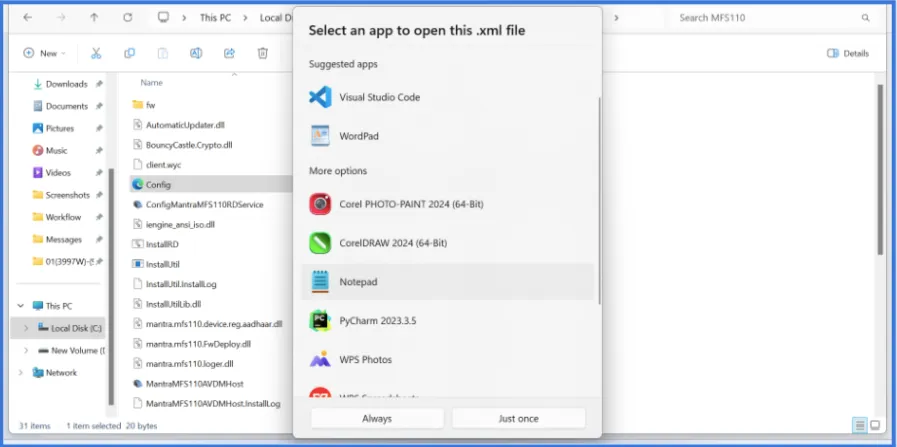This screenshot has height=447, width=897.
Task: Select Network in navigation pane
Action: tap(61, 373)
